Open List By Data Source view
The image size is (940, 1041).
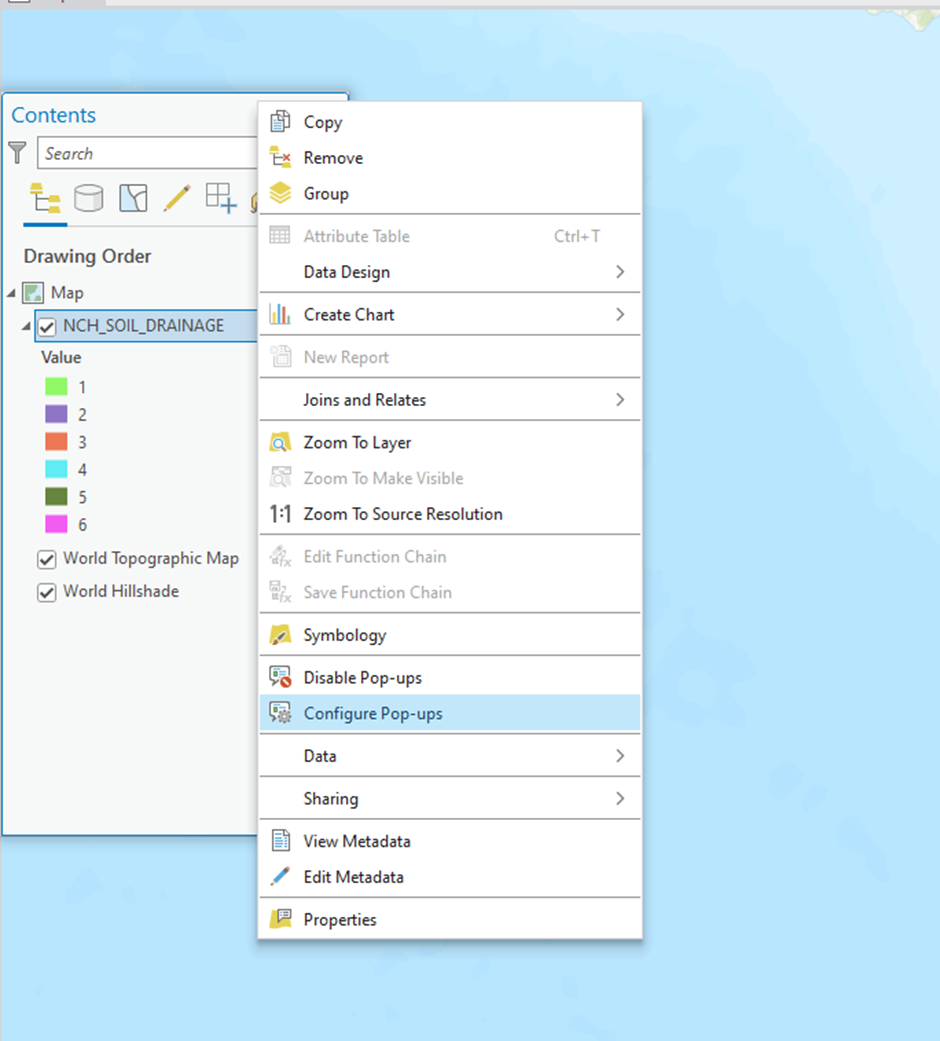pos(89,197)
